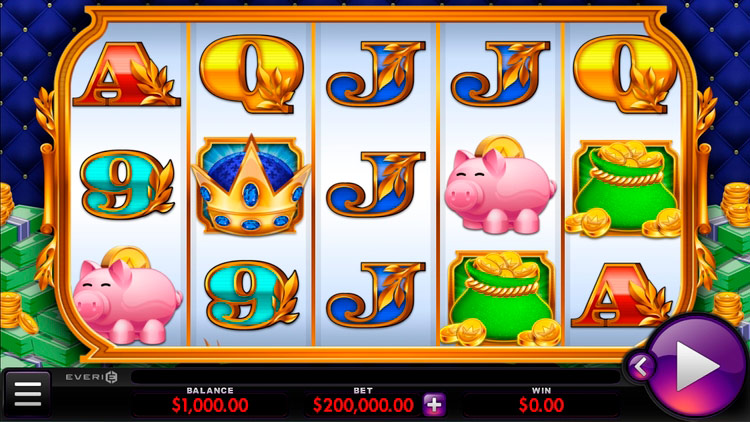Open the hamburger menu
Viewport: 750px width, 422px height.
coord(28,394)
